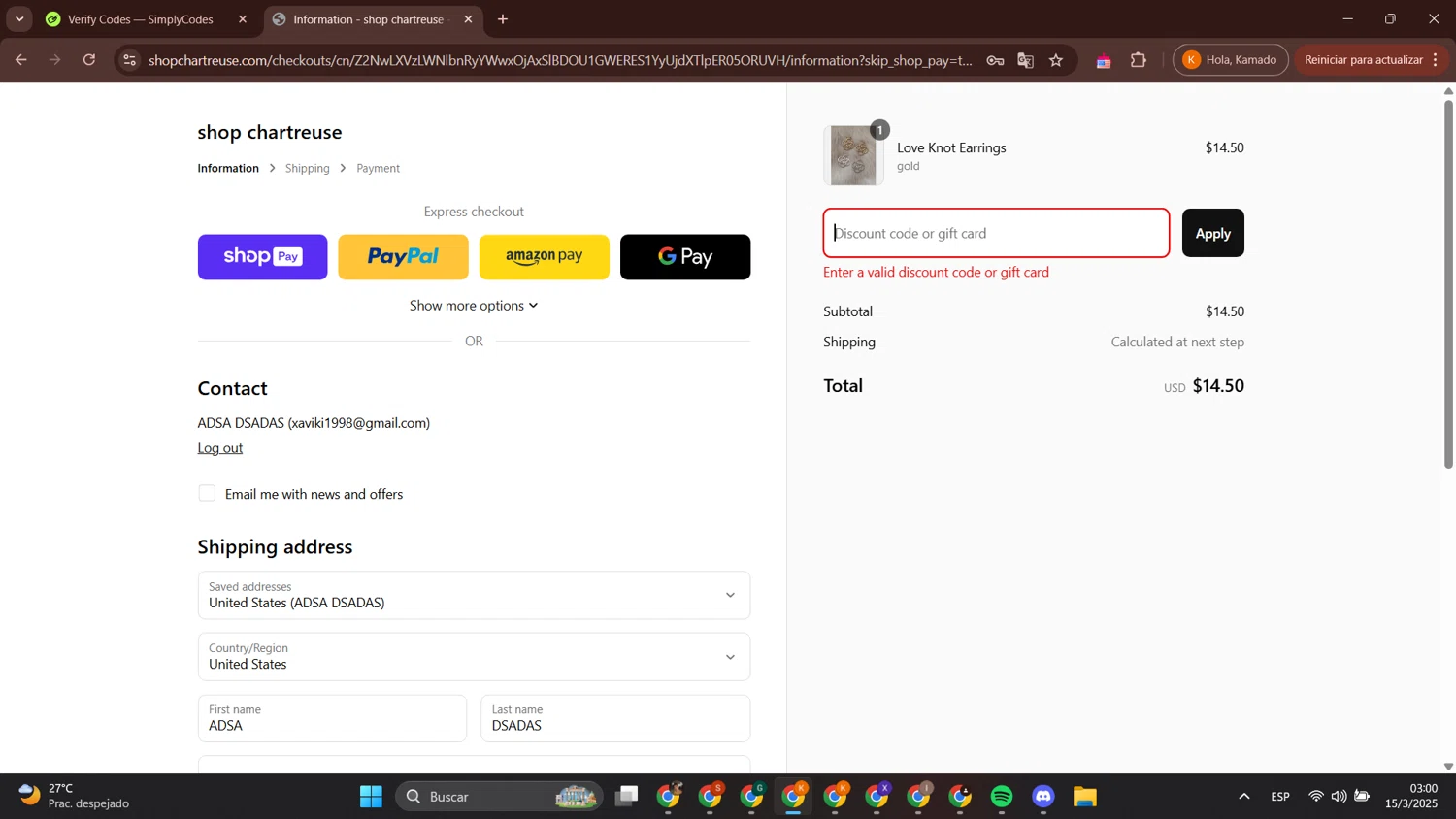
Task: Click the Love Knot Earrings product name
Action: 951,147
